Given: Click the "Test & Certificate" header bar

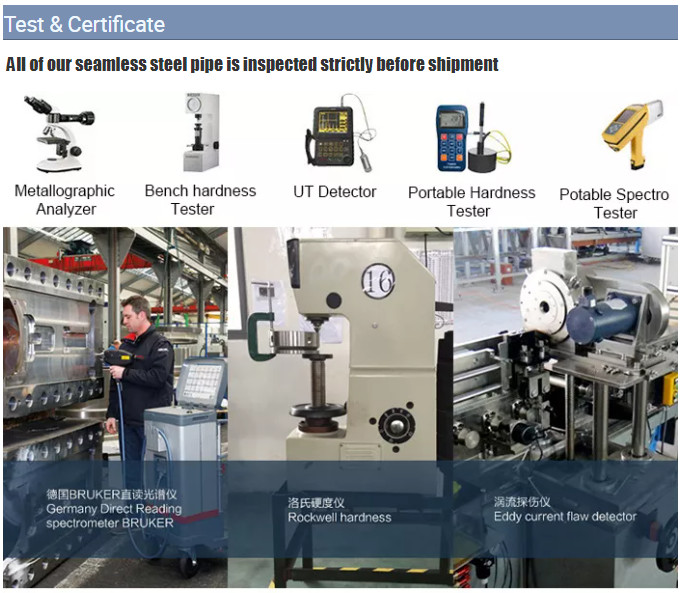Looking at the screenshot, I should point(340,23).
